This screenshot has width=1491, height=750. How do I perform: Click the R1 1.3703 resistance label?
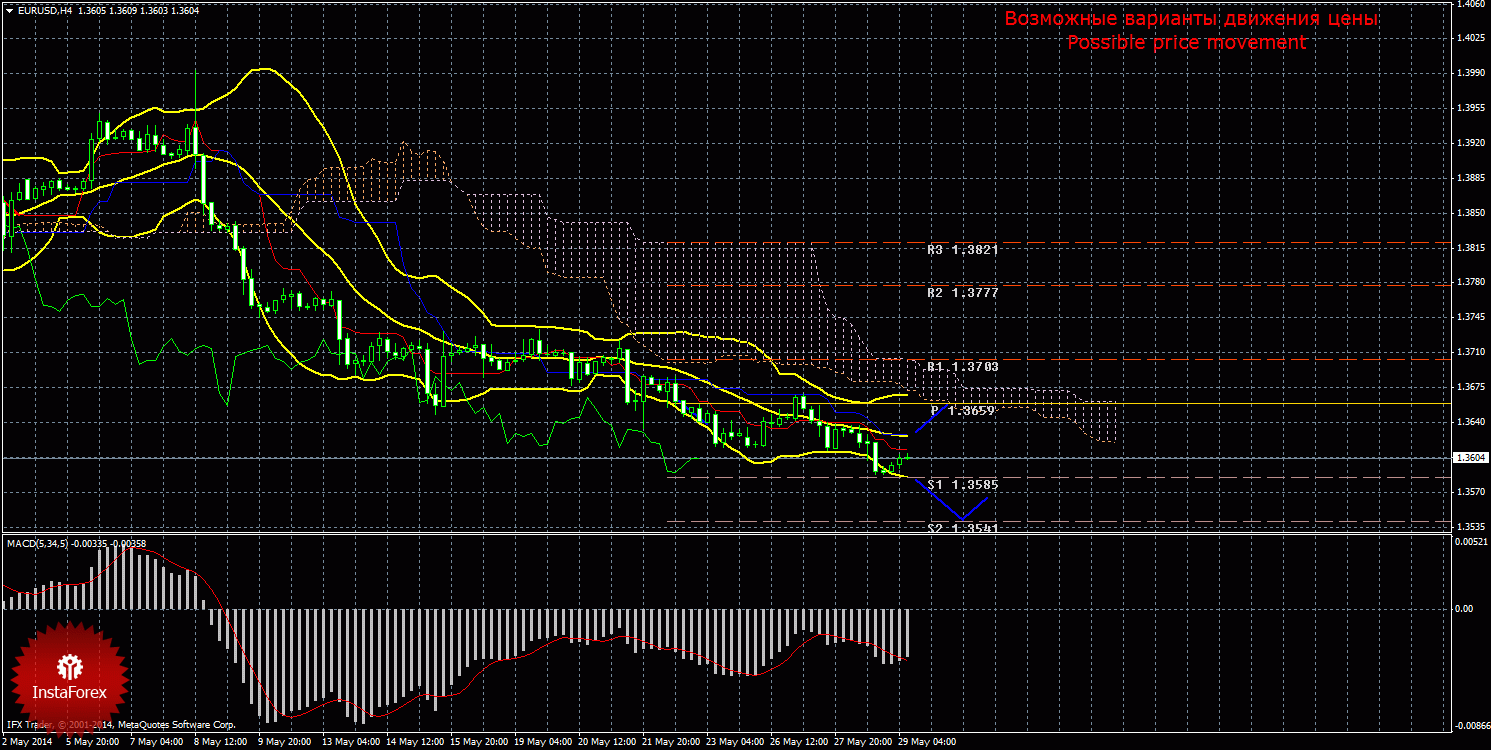point(962,368)
